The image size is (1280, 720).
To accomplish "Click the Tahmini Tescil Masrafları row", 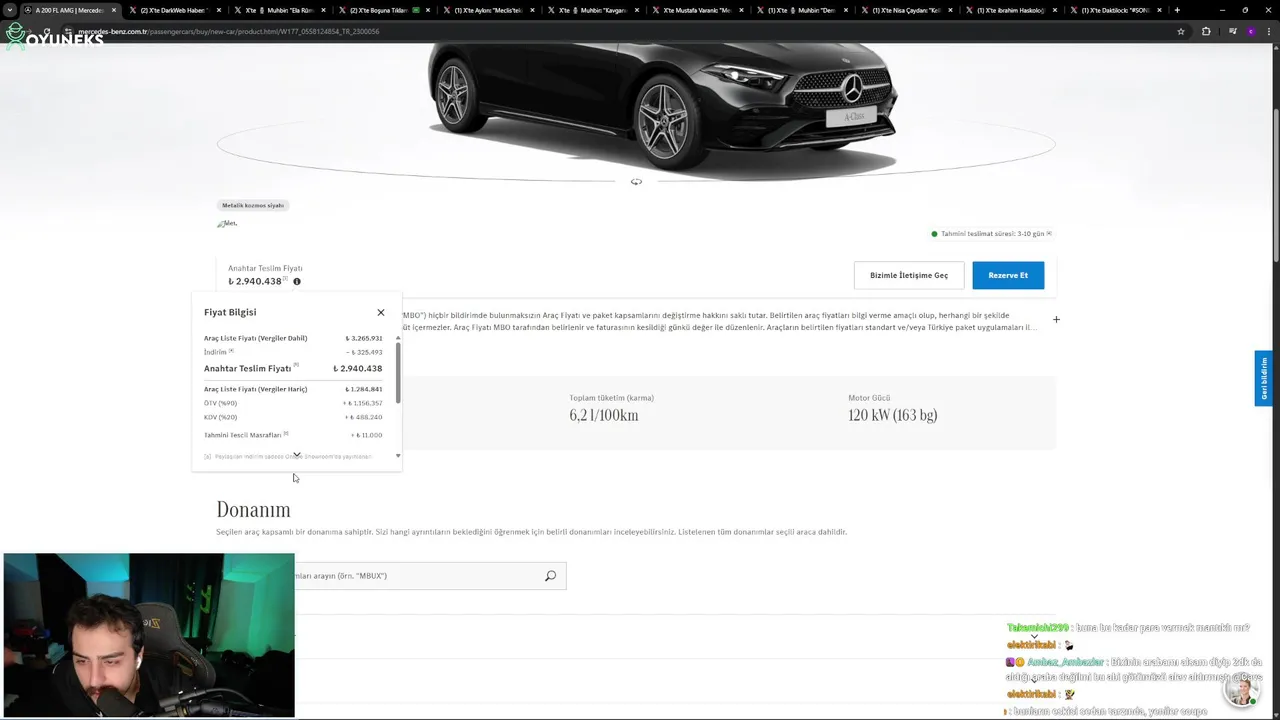I will [293, 435].
